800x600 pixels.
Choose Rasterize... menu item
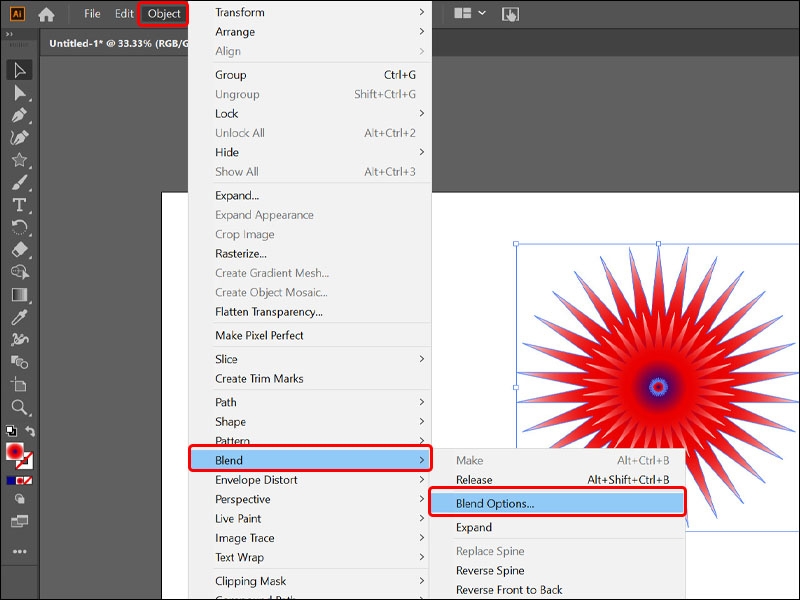(x=310, y=254)
